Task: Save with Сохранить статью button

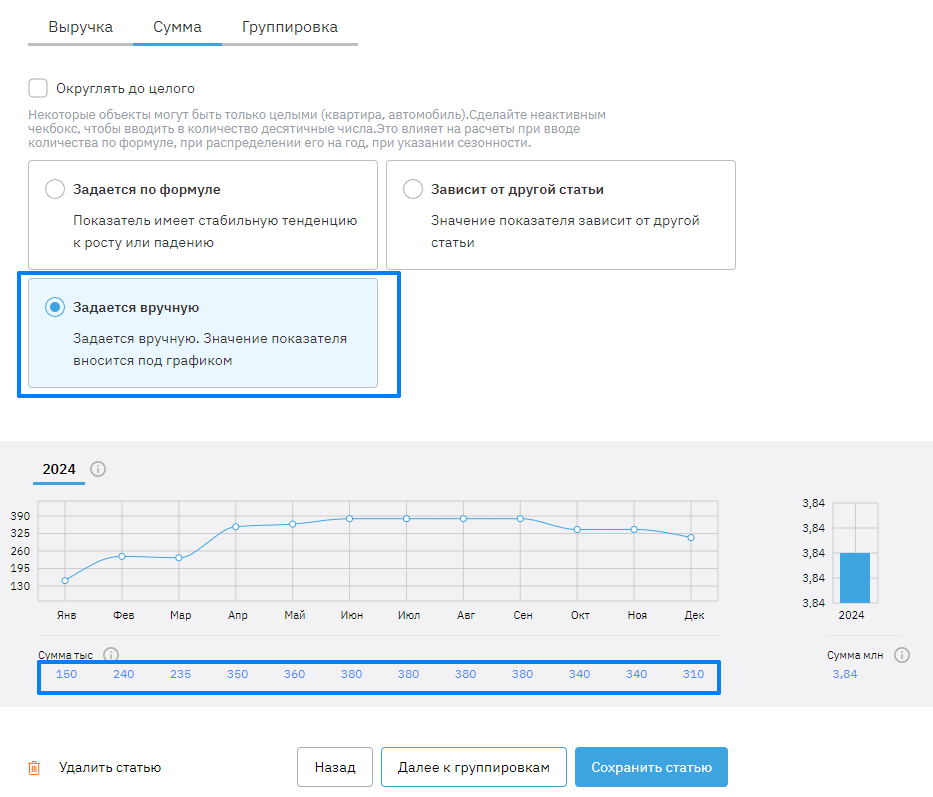Action: click(x=651, y=768)
